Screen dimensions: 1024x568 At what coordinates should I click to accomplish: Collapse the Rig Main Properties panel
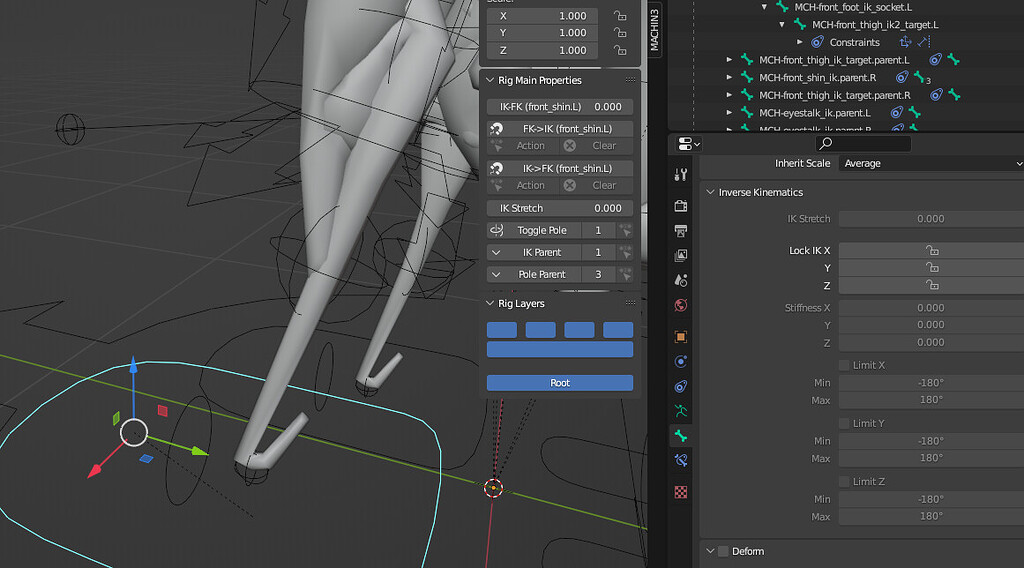pos(490,80)
